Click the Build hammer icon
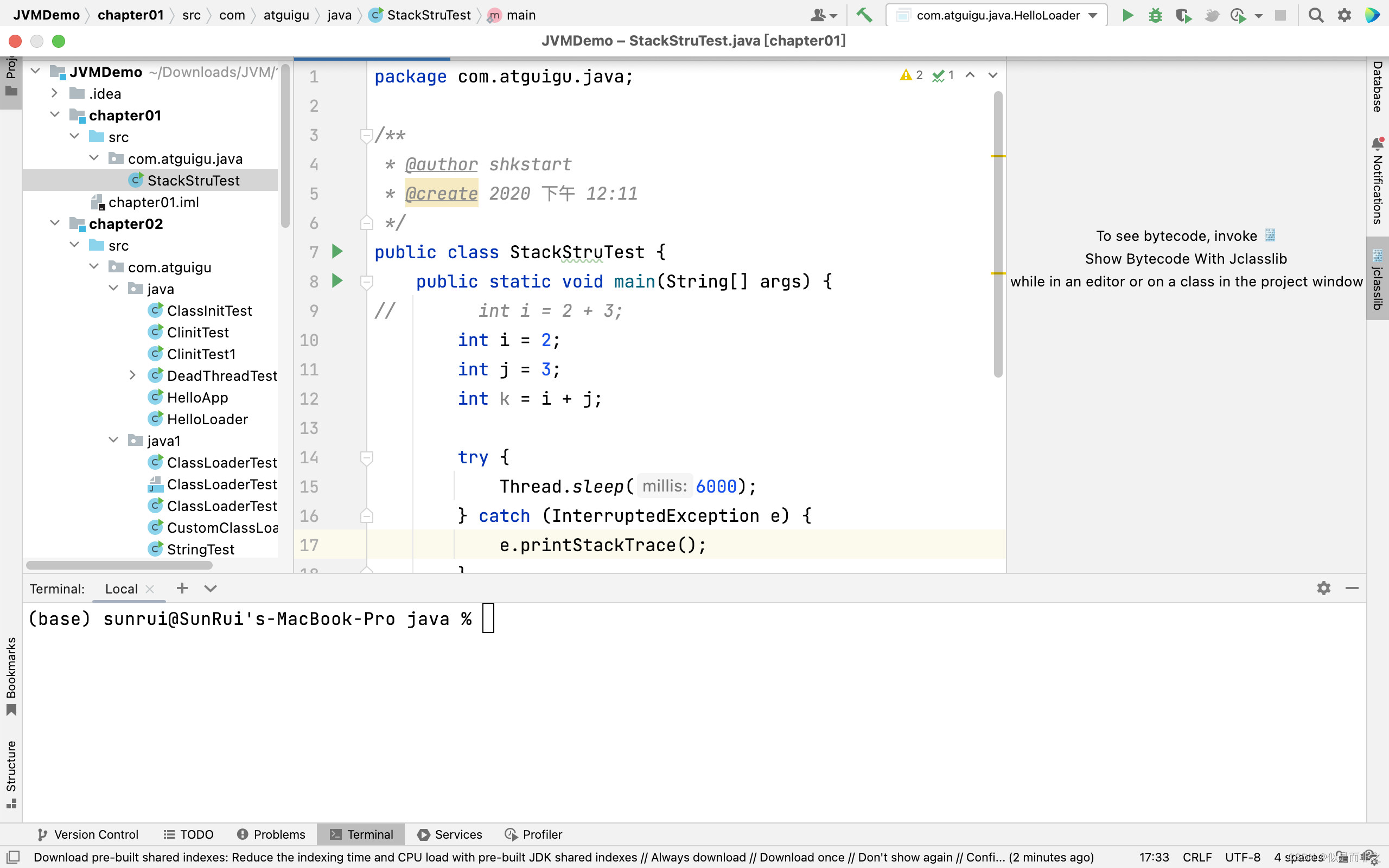This screenshot has height=868, width=1389. (x=864, y=16)
